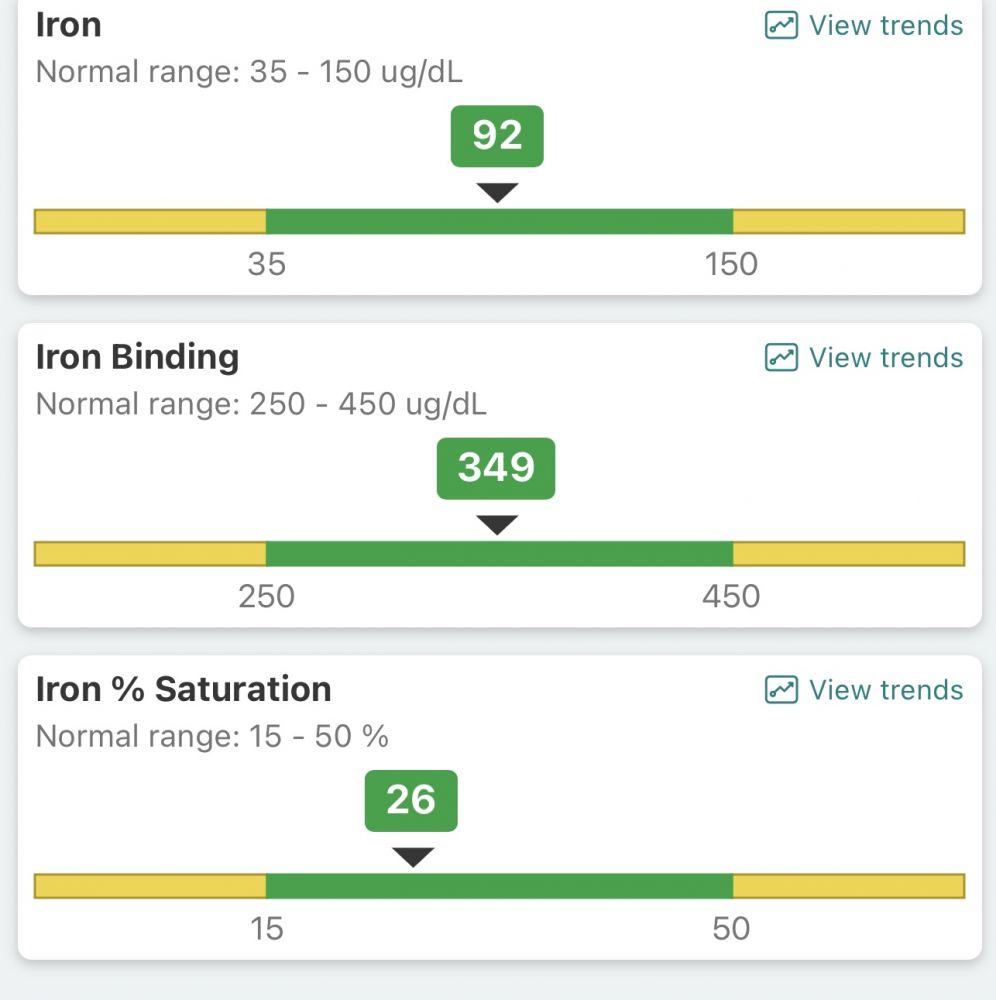This screenshot has width=996, height=1000.
Task: Select the Iron test title
Action: tap(69, 25)
